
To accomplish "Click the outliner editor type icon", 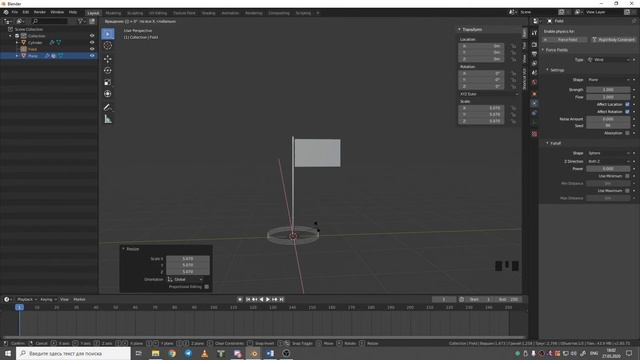I will point(8,21).
